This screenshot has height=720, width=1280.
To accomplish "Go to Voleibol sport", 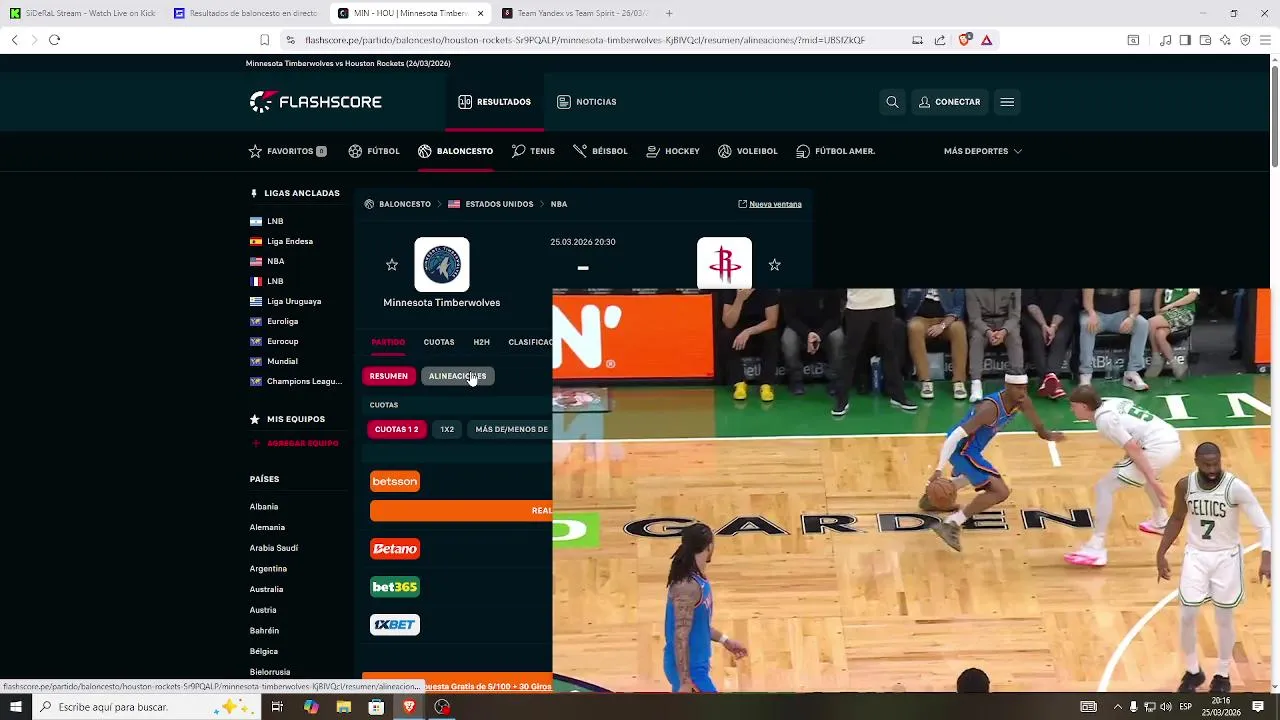I will click(x=747, y=151).
